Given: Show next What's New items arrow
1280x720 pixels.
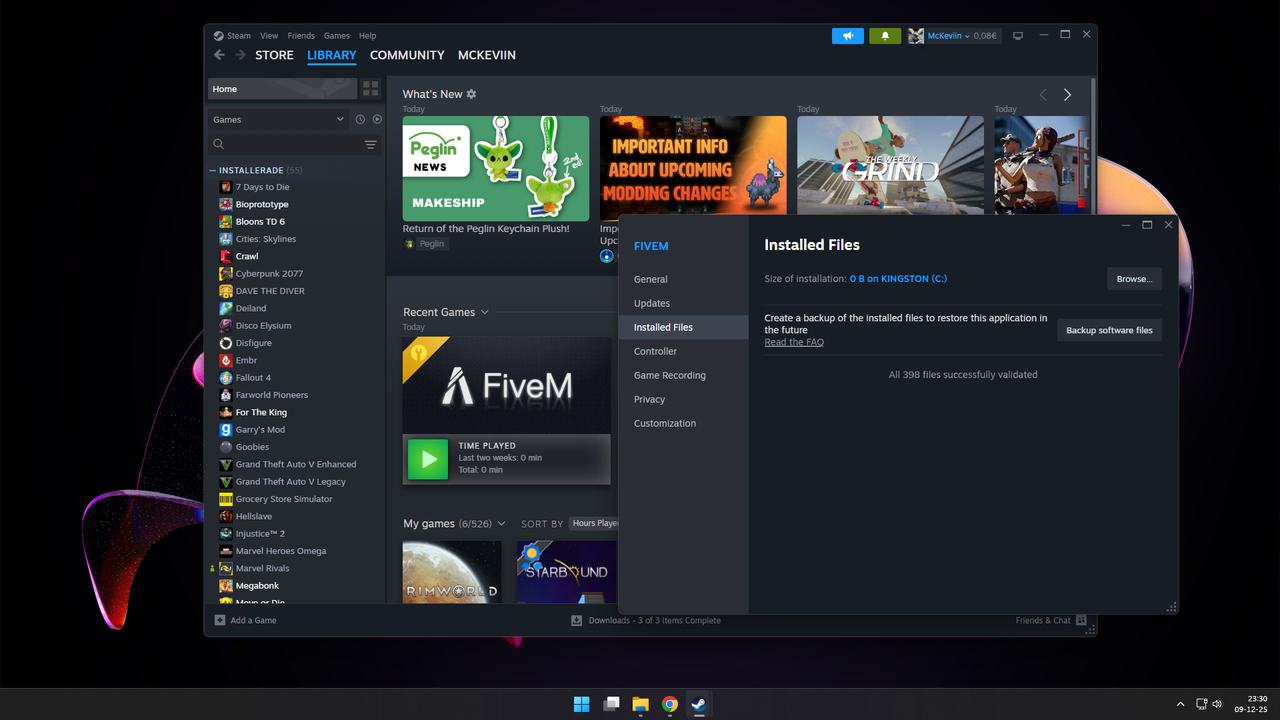Looking at the screenshot, I should click(x=1067, y=95).
